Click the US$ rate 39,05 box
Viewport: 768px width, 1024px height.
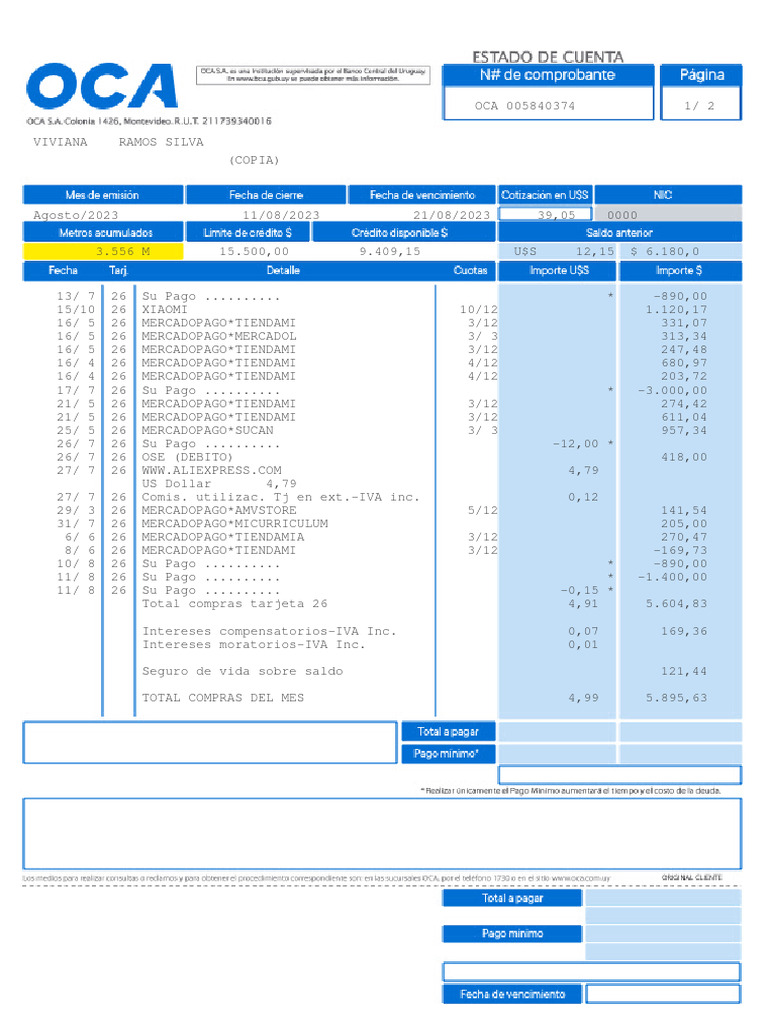(x=545, y=214)
